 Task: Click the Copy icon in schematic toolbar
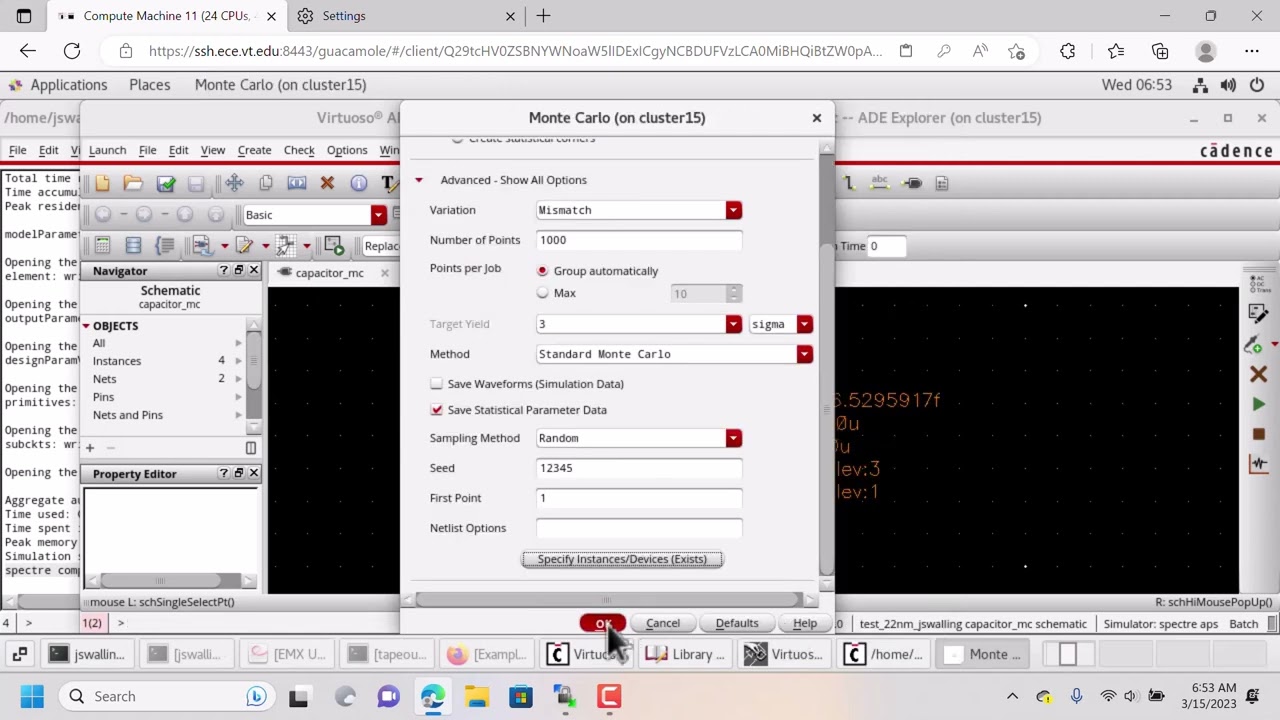coord(265,183)
